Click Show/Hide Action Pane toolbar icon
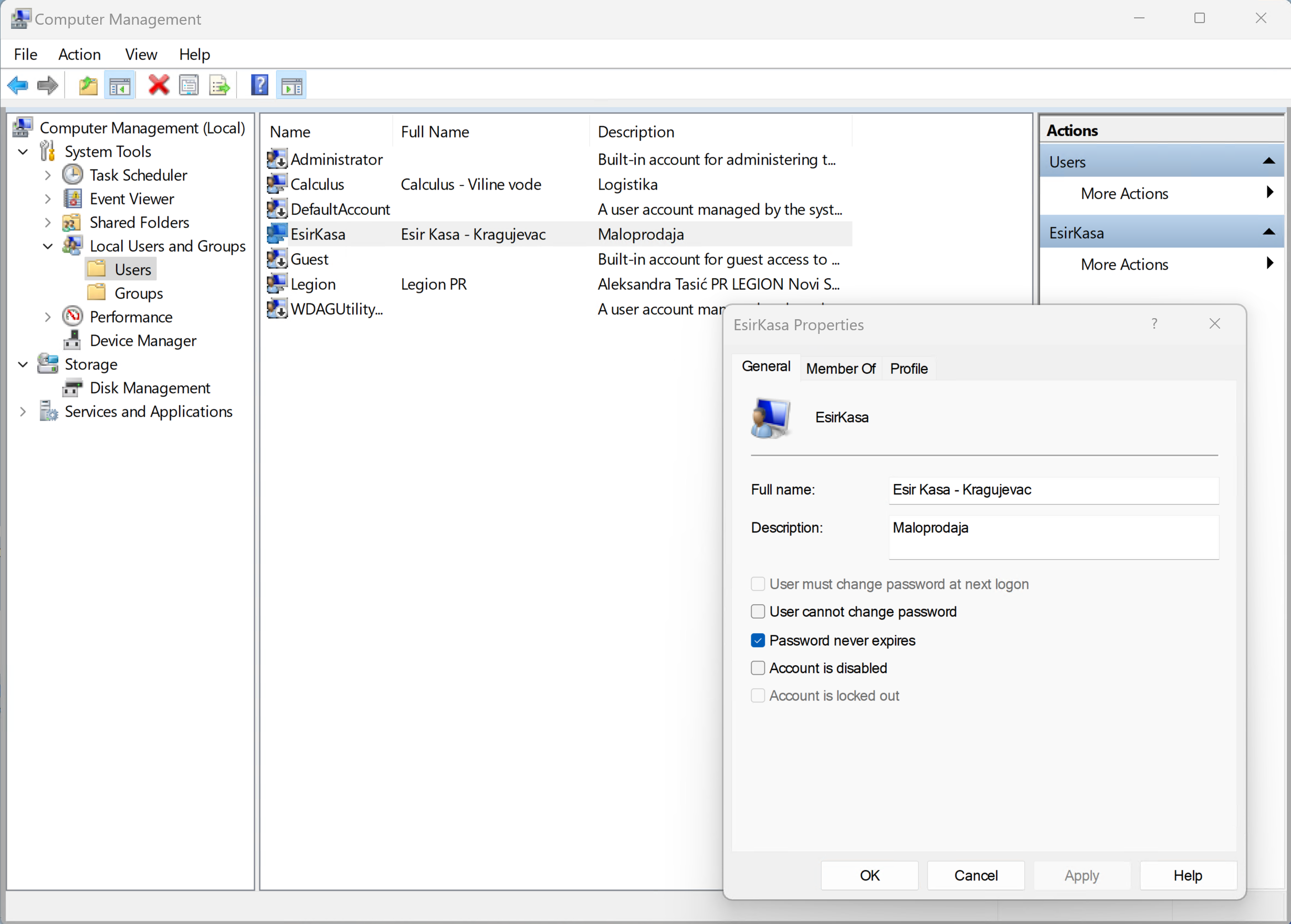This screenshot has width=1291, height=924. [291, 86]
